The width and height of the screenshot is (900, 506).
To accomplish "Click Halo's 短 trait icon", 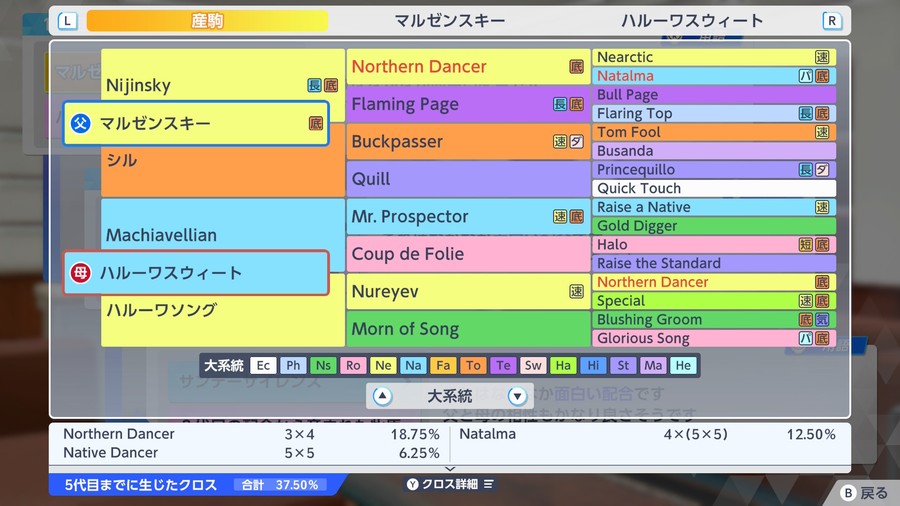I will 806,245.
